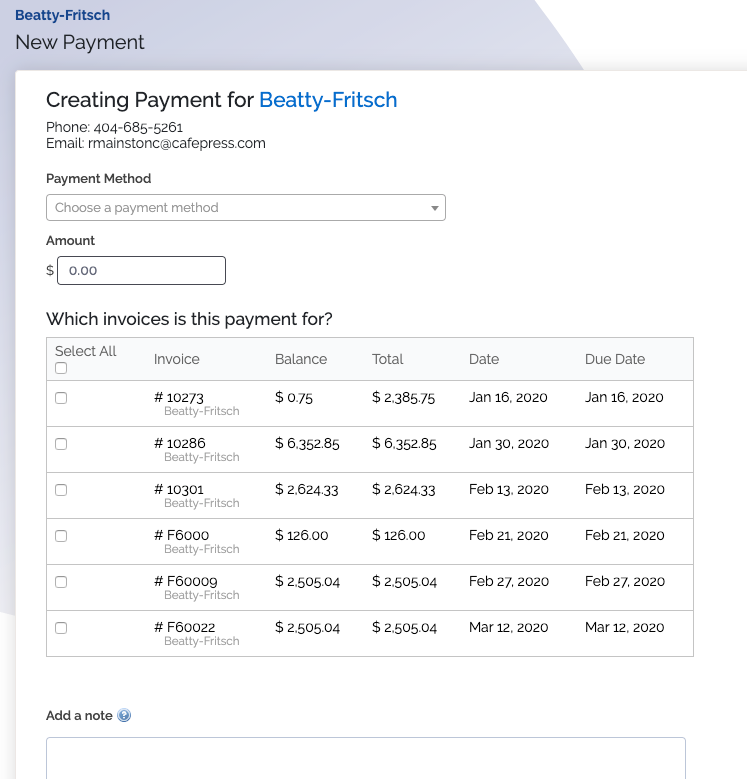Click balance $ 0.75
Screen dimensions: 747x779
click(294, 397)
